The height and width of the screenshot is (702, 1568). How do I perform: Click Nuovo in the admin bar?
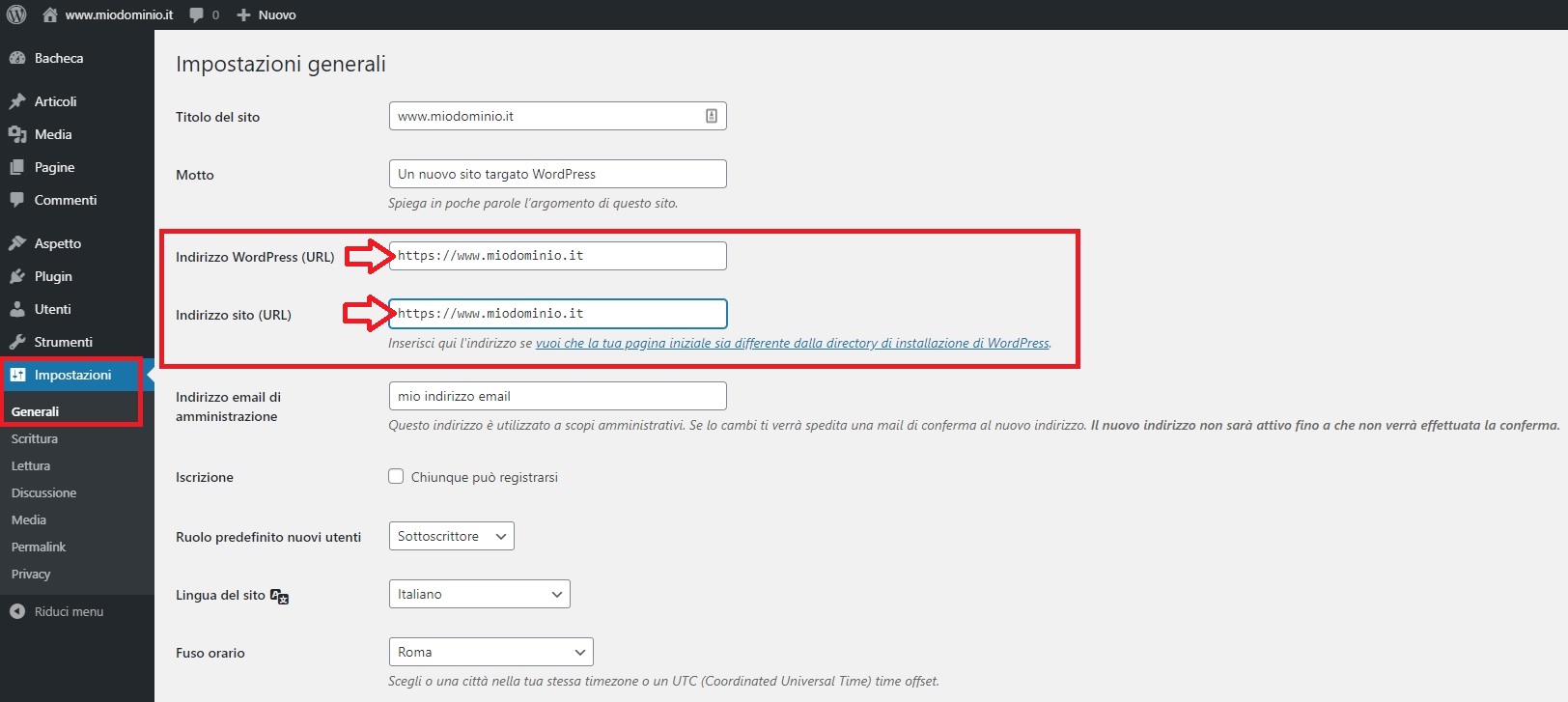[x=277, y=14]
